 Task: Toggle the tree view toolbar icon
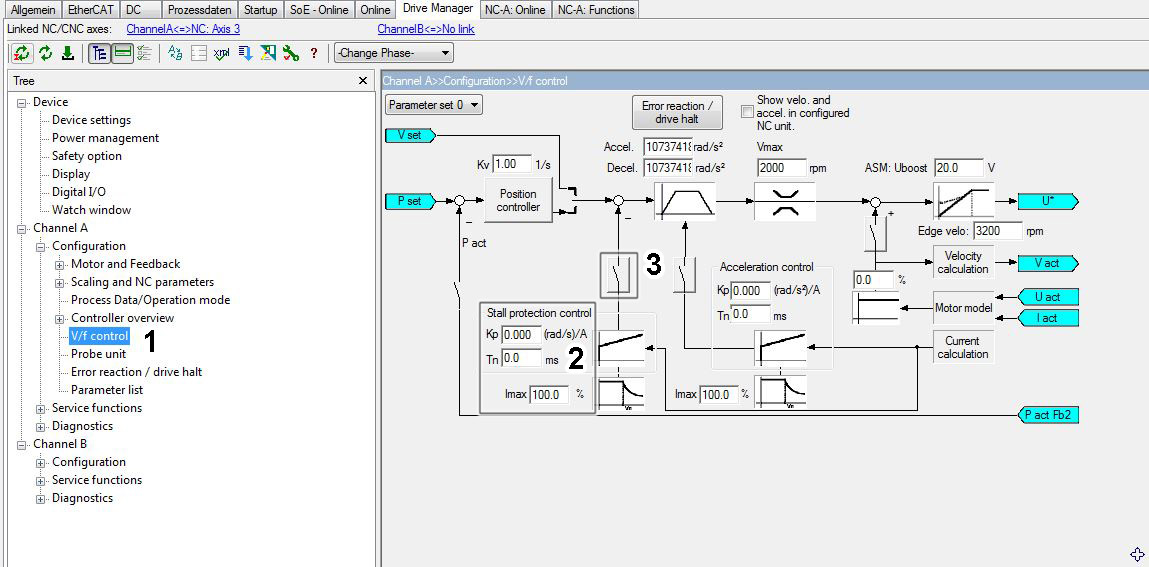point(100,53)
